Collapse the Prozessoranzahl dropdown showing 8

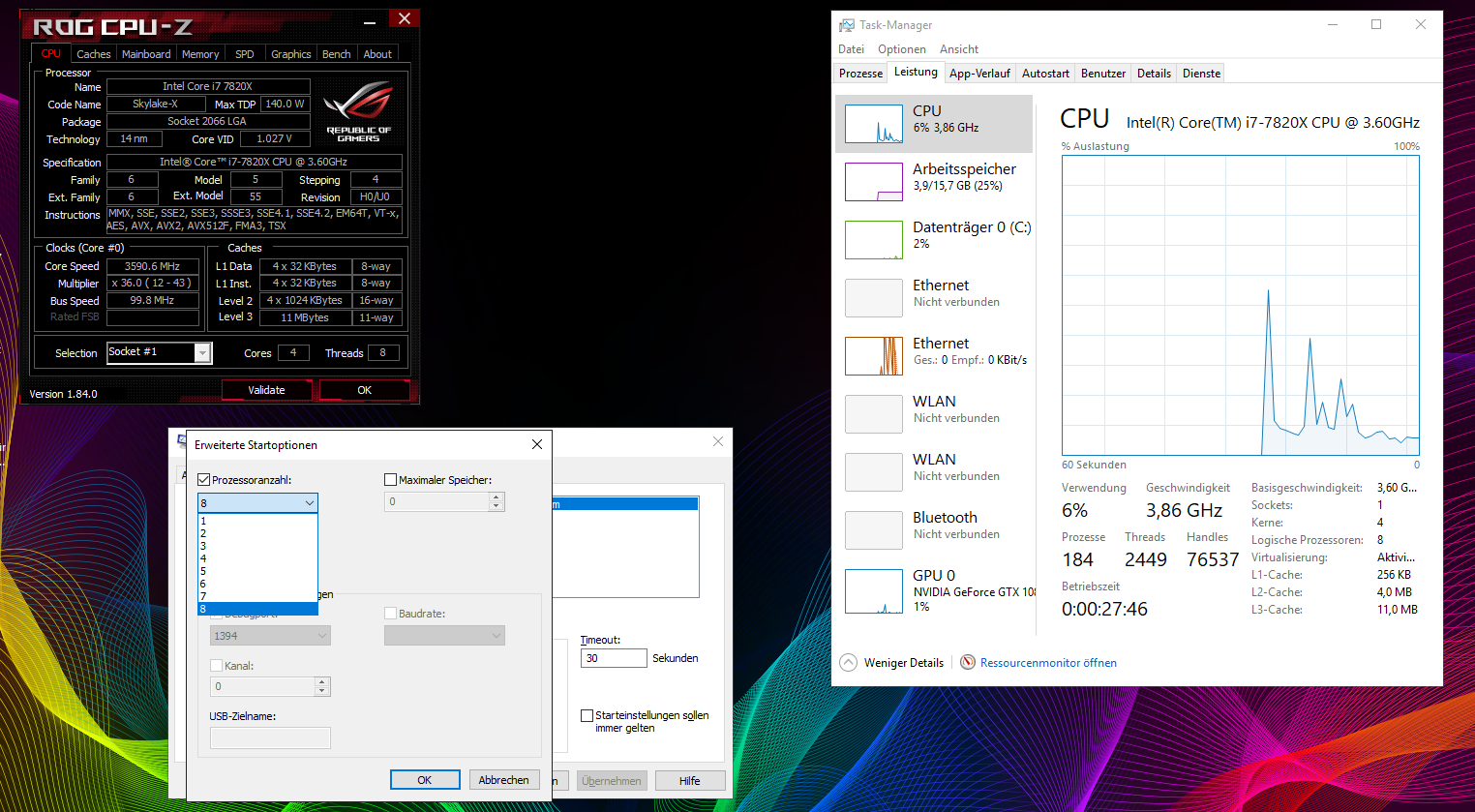coord(310,503)
